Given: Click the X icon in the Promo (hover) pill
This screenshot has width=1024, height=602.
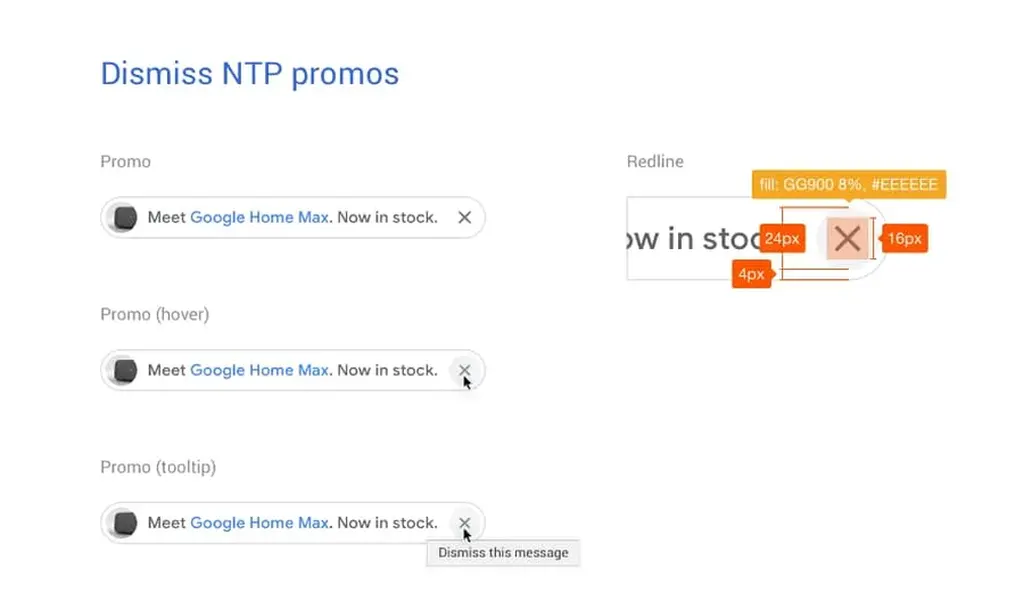Looking at the screenshot, I should tap(464, 370).
